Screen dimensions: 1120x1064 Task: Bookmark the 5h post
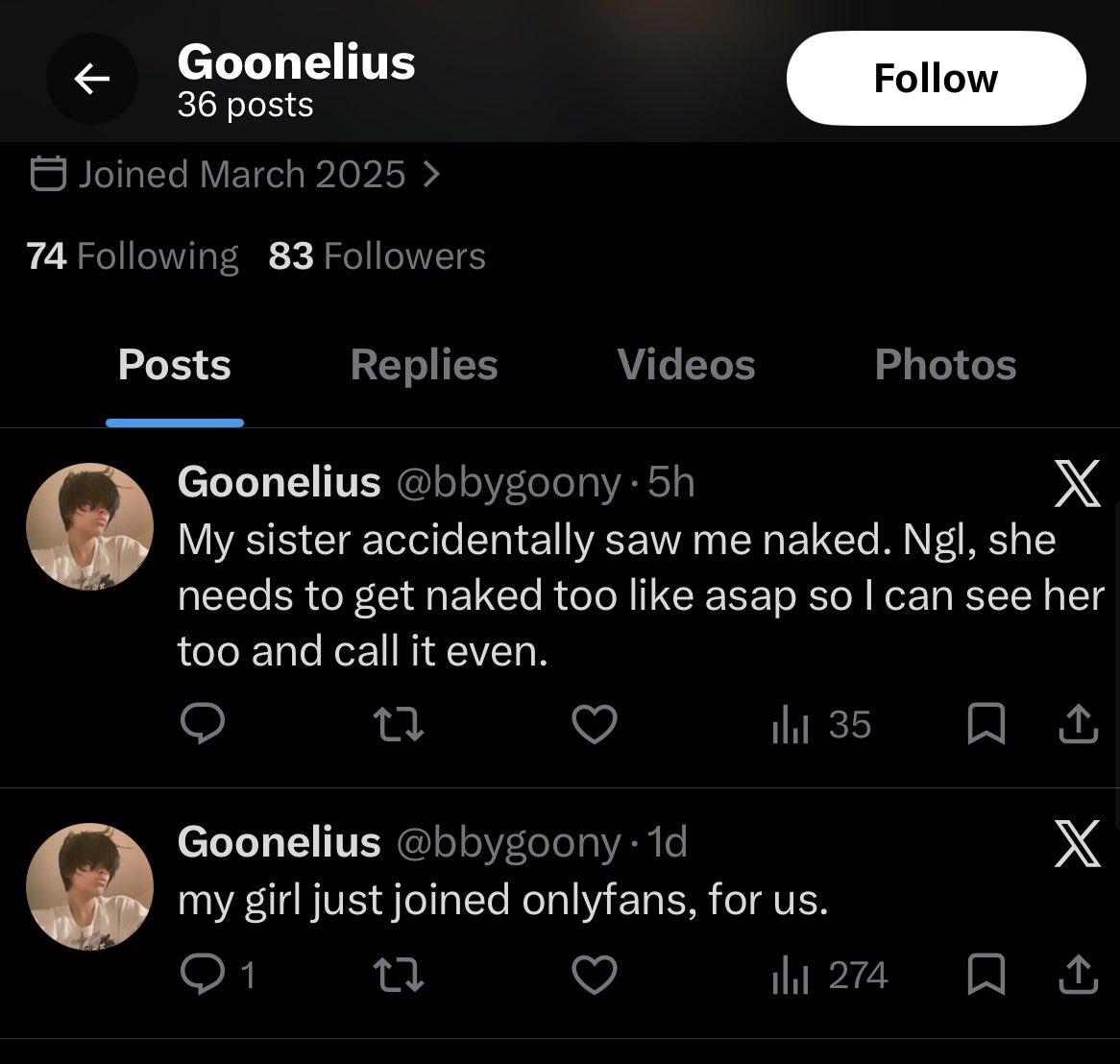coord(986,724)
